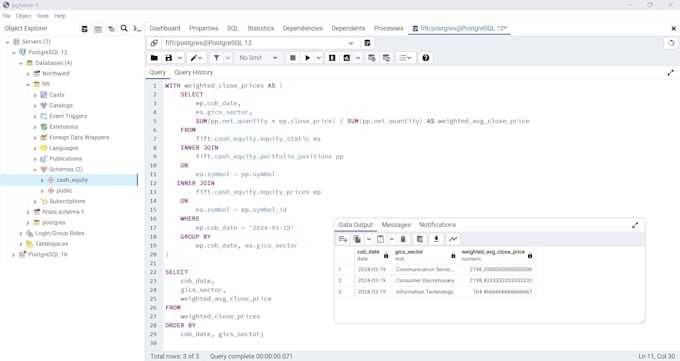680x361 pixels.
Task: Select the Login/Group Roles tree item
Action: pos(59,233)
